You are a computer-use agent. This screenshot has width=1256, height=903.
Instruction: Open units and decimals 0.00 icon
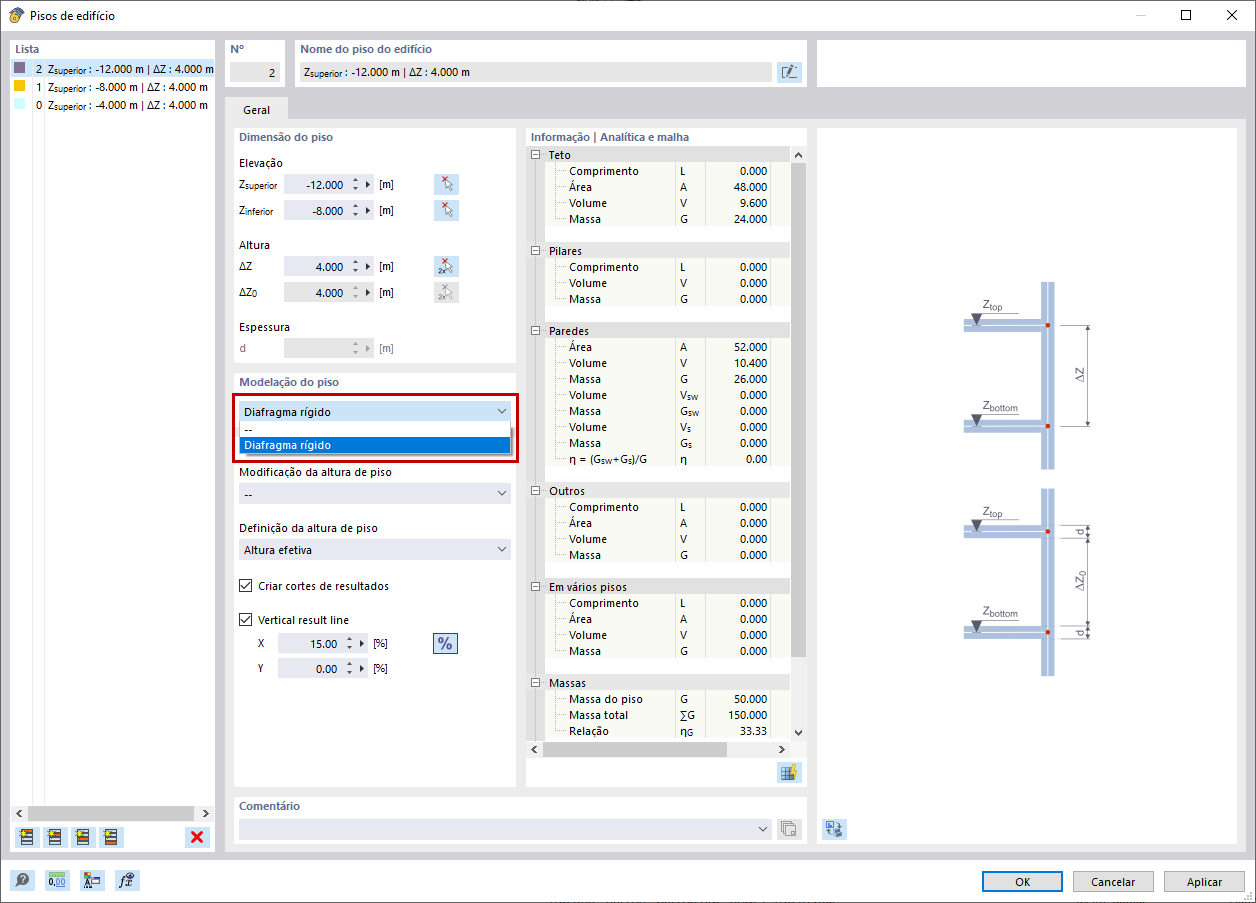tap(57, 880)
